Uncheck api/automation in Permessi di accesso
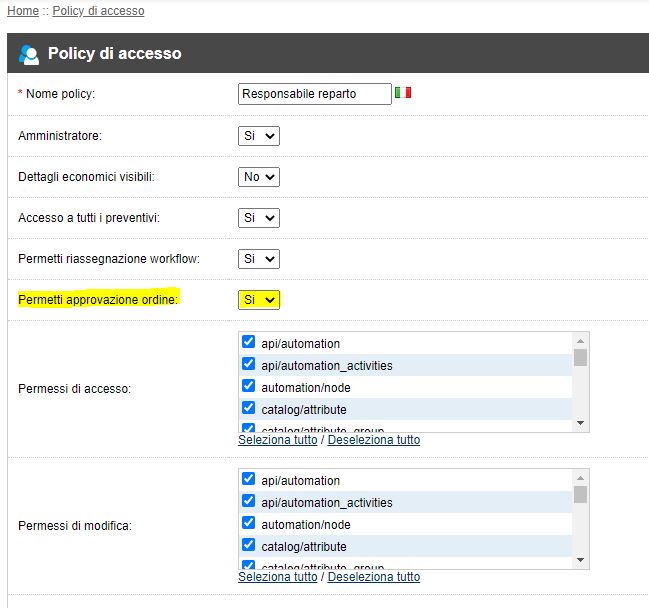The image size is (649, 608). [248, 342]
